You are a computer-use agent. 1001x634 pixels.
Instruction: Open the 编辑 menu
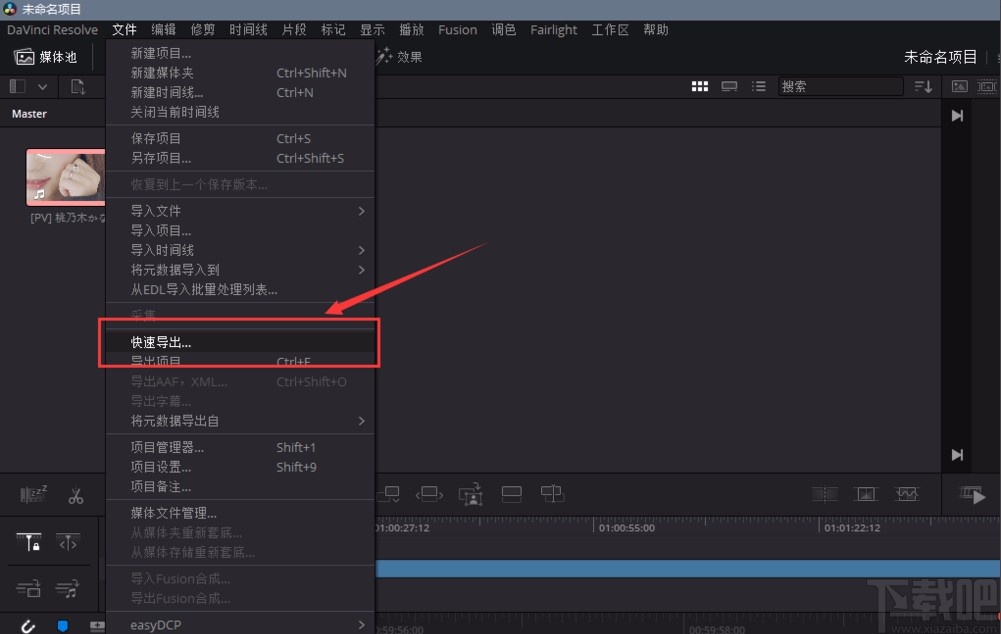click(x=163, y=29)
